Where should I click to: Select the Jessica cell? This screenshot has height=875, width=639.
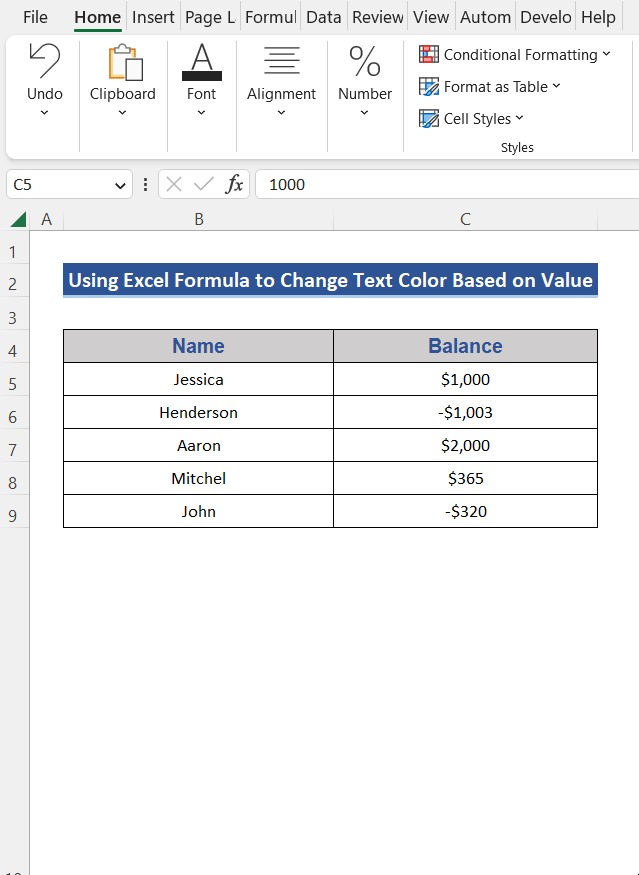coord(199,379)
